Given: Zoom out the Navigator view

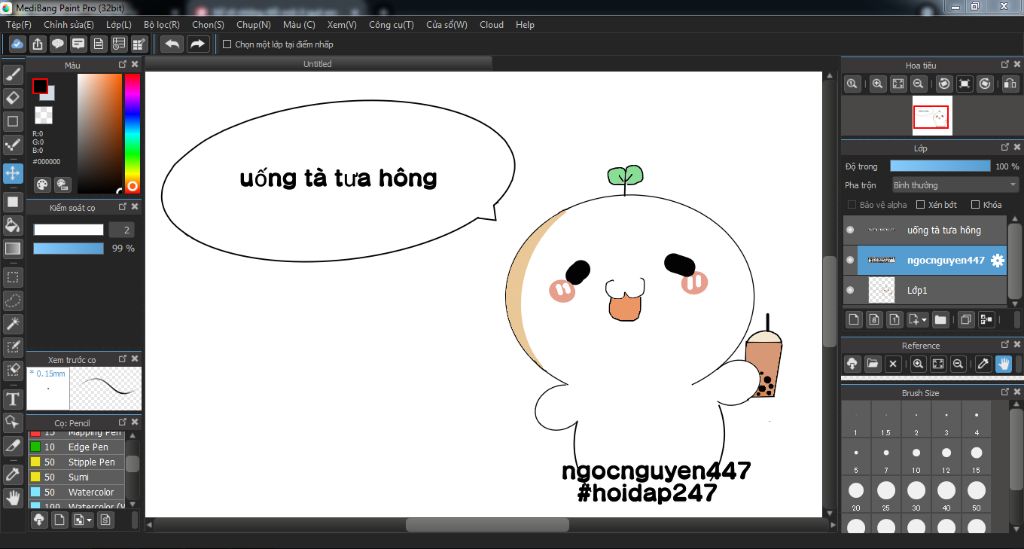Looking at the screenshot, I should 918,84.
